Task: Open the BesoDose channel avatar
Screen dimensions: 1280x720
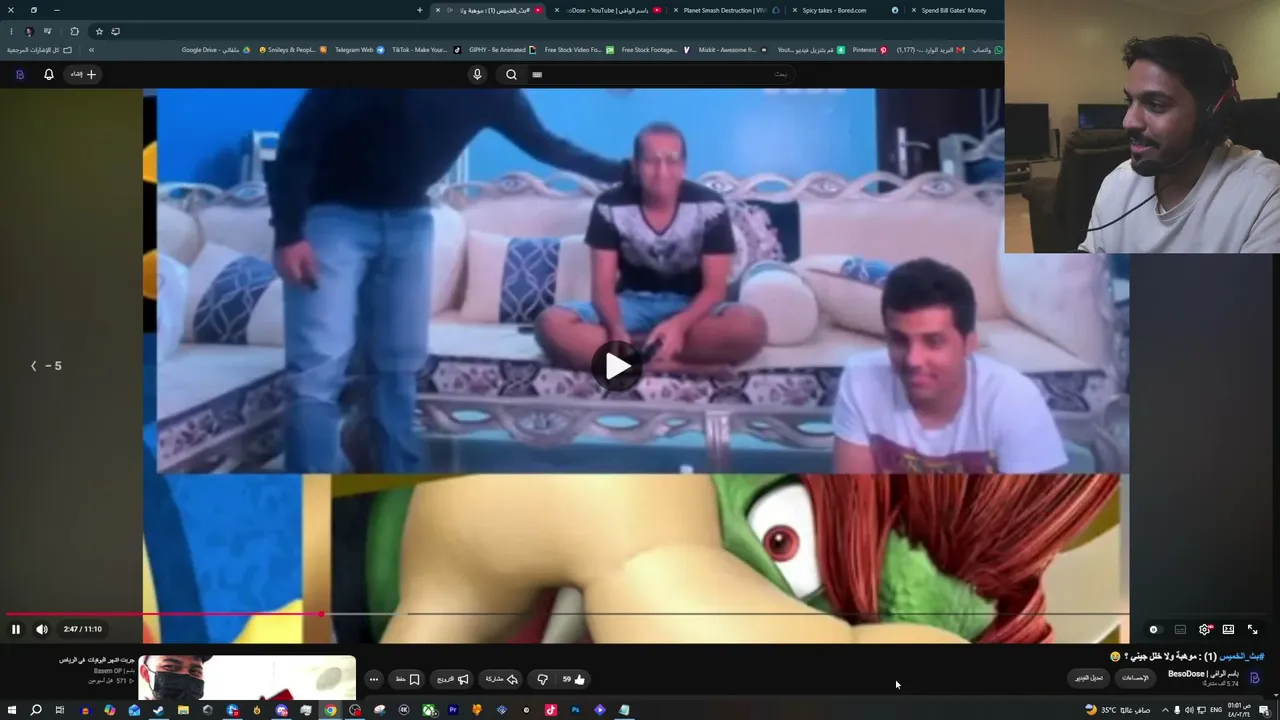Action: pos(1255,678)
